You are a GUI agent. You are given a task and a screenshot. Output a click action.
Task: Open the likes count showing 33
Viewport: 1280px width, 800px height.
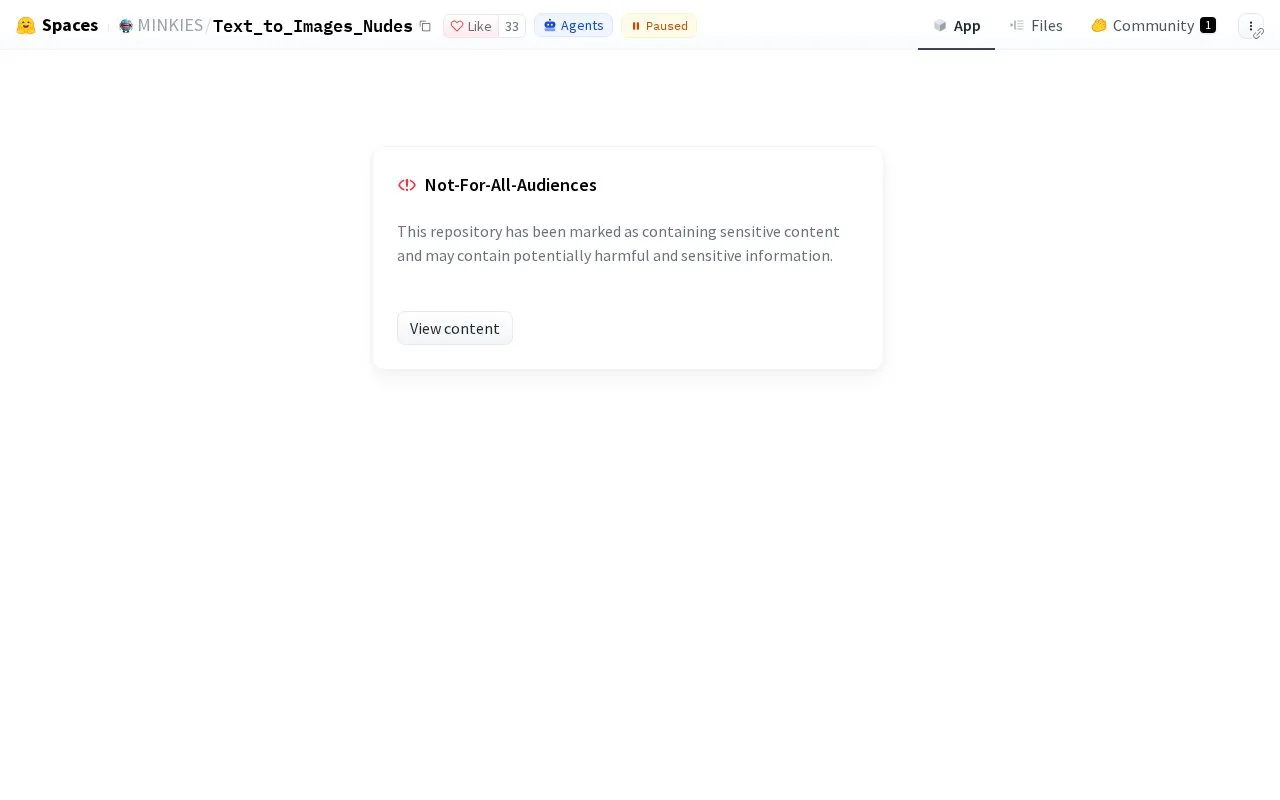click(512, 26)
